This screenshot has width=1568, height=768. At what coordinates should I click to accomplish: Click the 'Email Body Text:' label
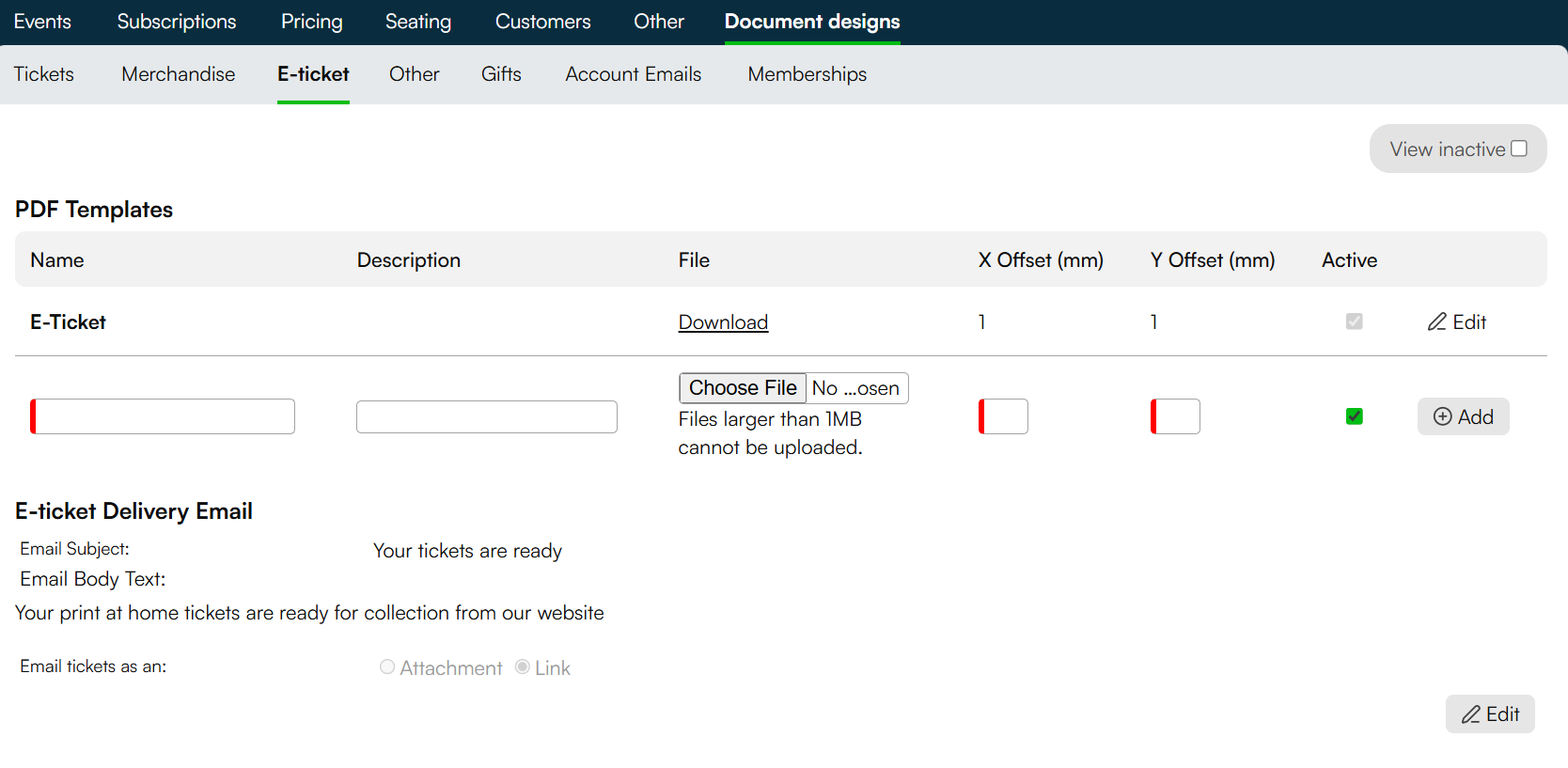click(93, 579)
